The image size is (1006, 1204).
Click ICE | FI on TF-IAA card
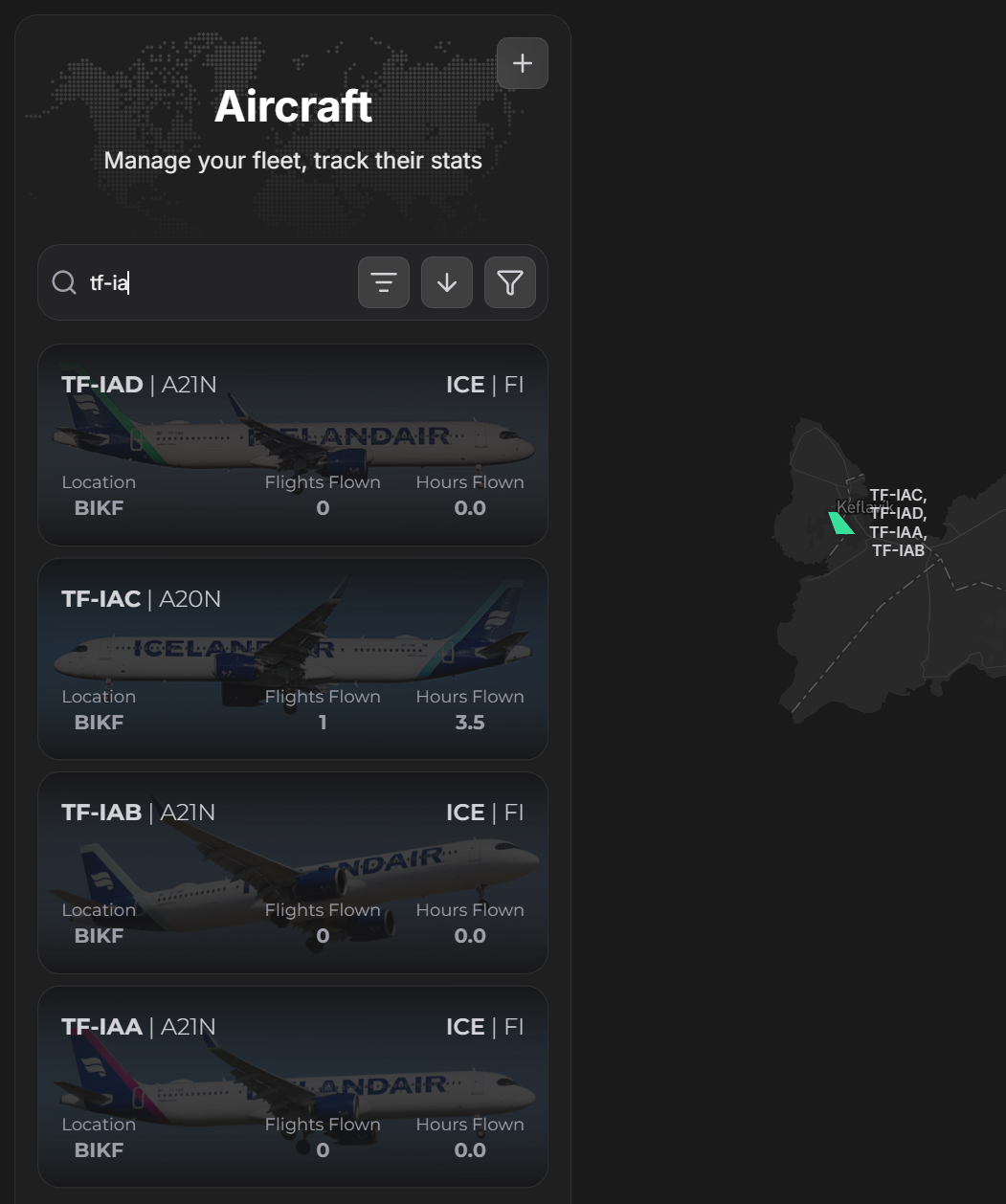[x=485, y=1027]
